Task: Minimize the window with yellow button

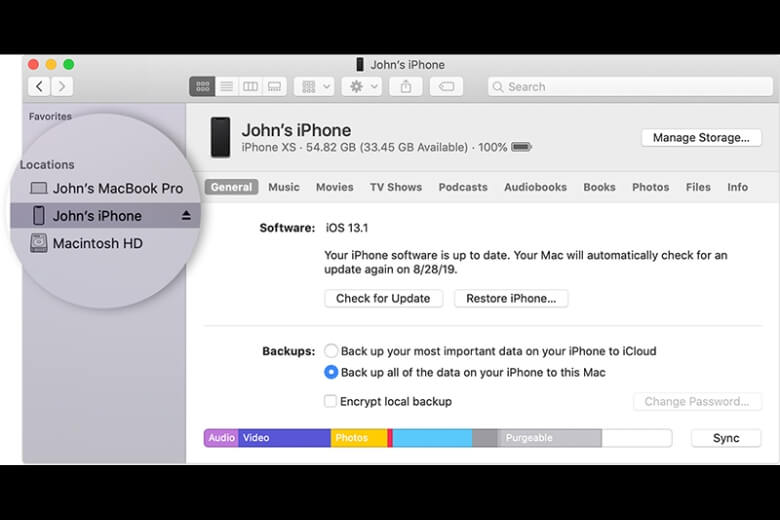Action: pyautogui.click(x=51, y=64)
